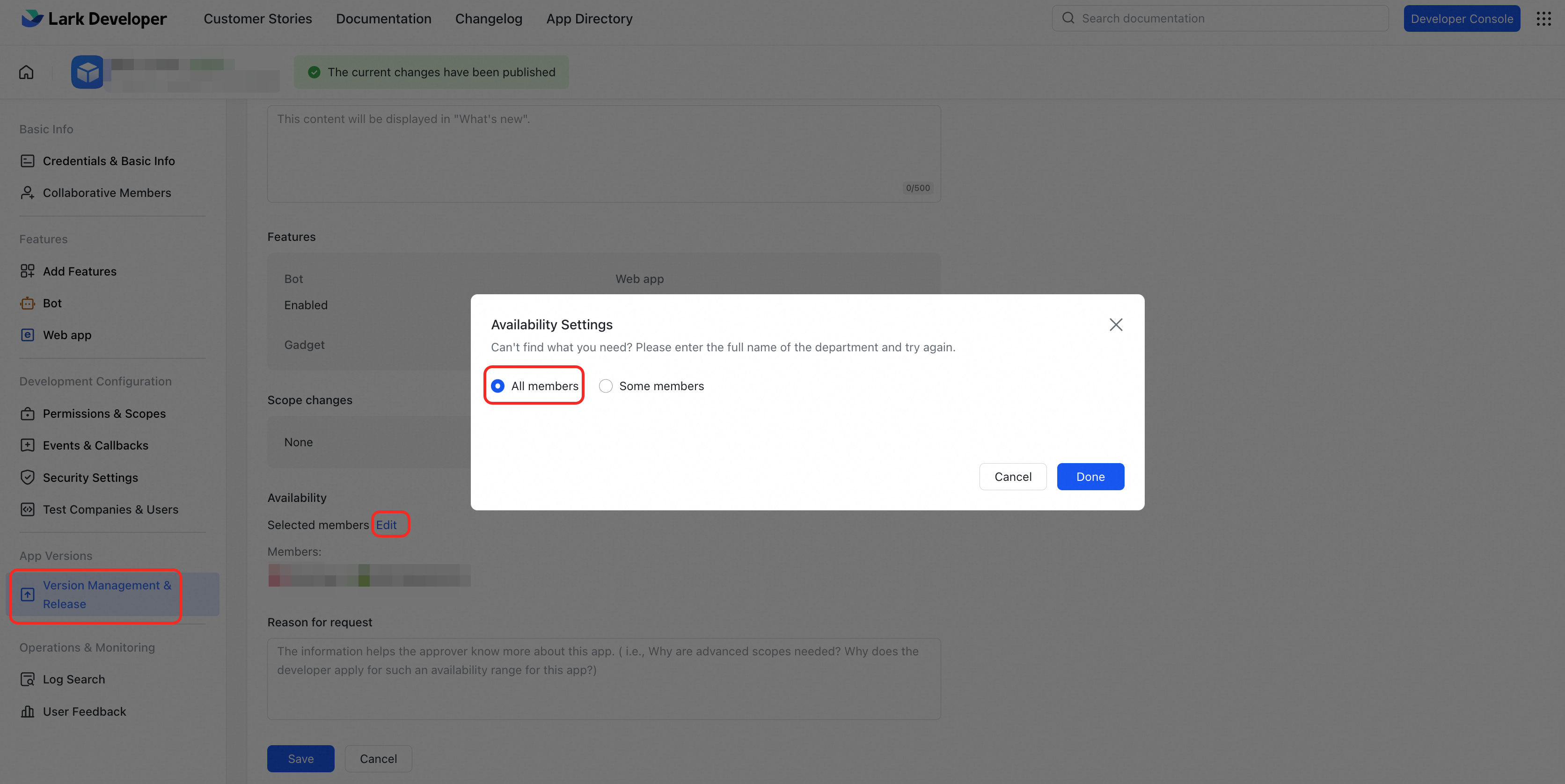1565x784 pixels.
Task: Open Bot from the sidebar
Action: (x=52, y=303)
